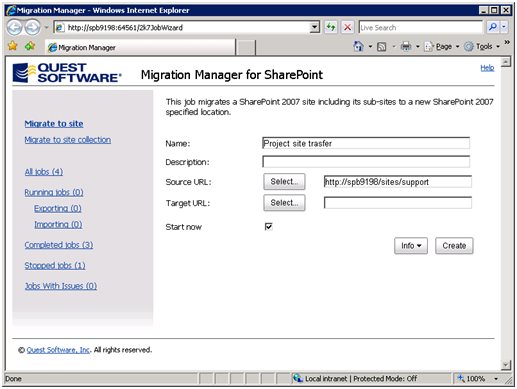The width and height of the screenshot is (517, 389).
Task: Click the page icon in address bar
Action: (x=60, y=27)
